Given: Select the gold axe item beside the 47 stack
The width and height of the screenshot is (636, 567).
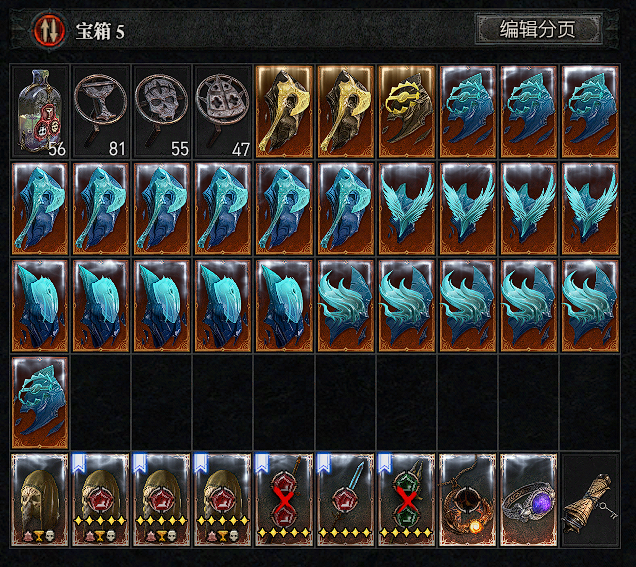Looking at the screenshot, I should 284,111.
